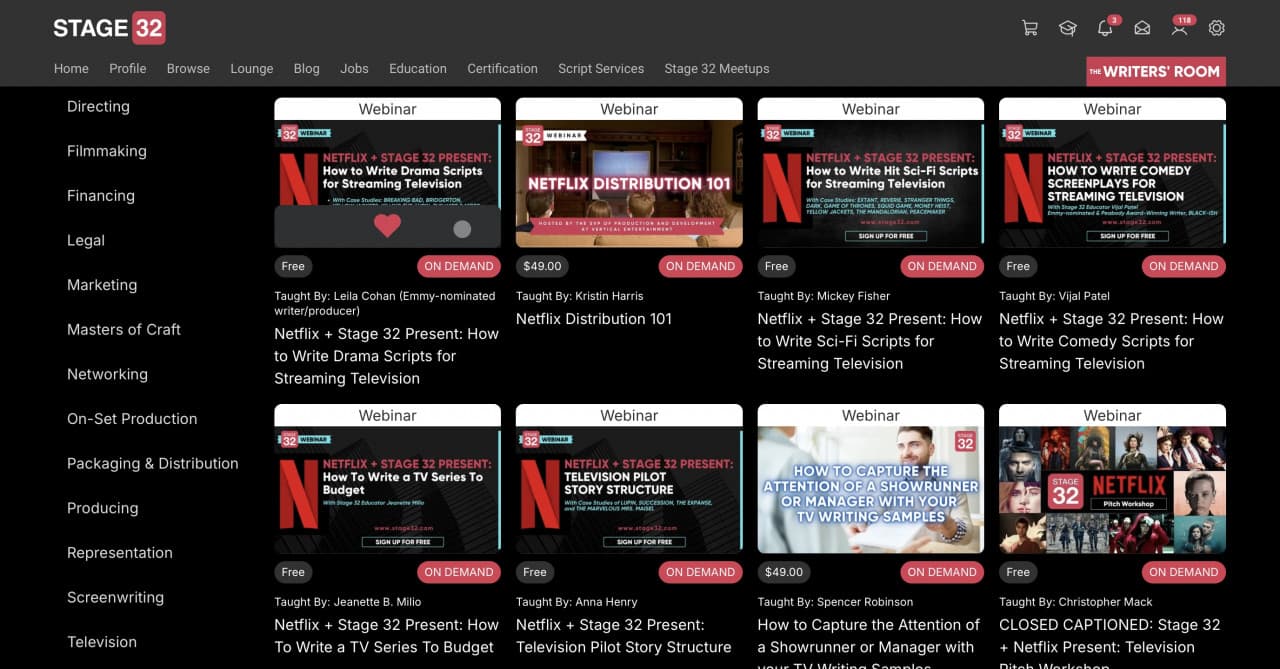
Task: Click ON DEMAND on Drama Scripts webinar
Action: (x=459, y=266)
